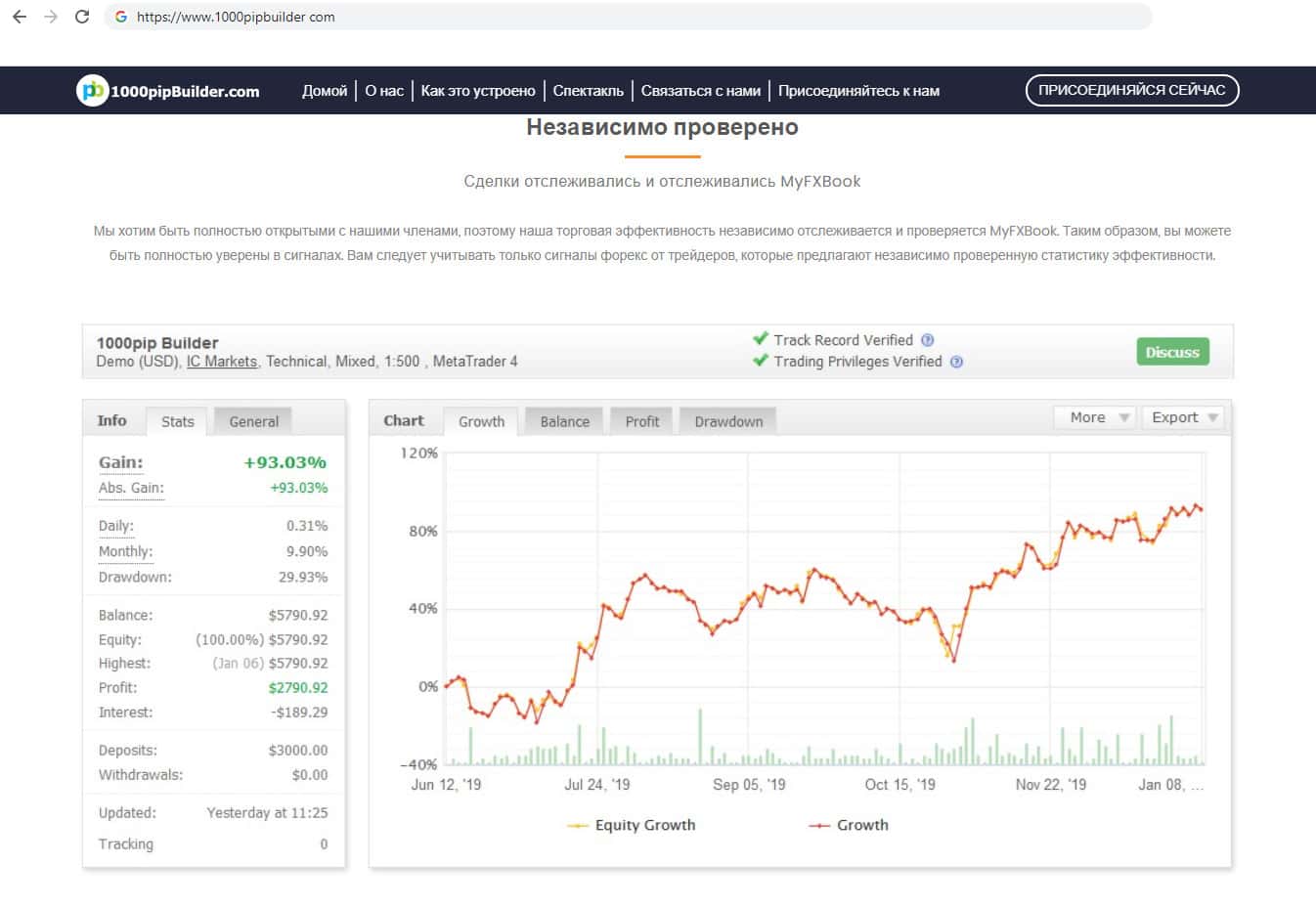
Task: Click help icon next to Trading Privileges Verified
Action: pyautogui.click(x=956, y=362)
